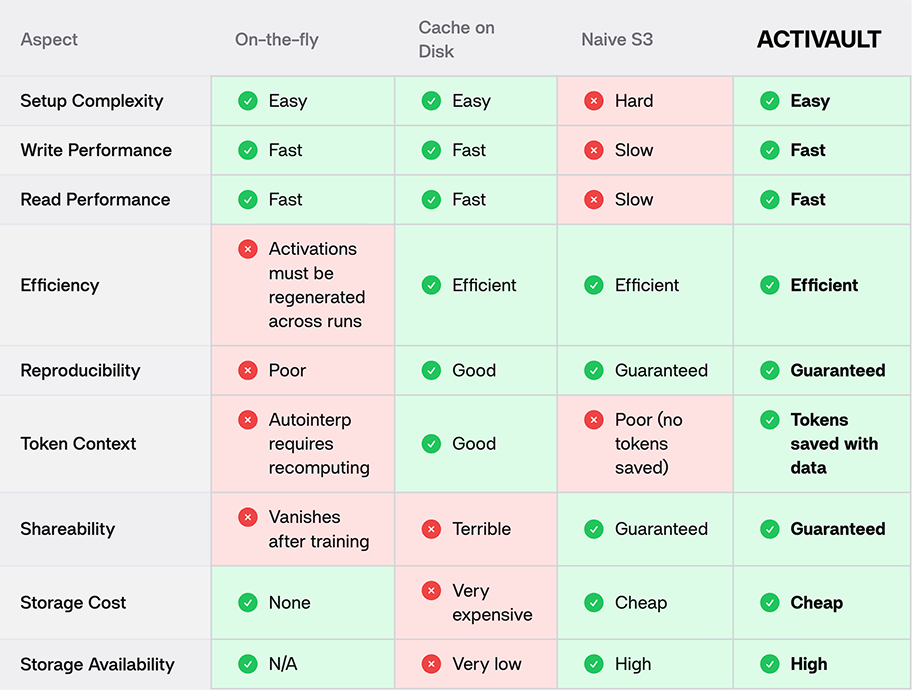Image resolution: width=912 pixels, height=690 pixels.
Task: Select the Setup Complexity row label
Action: (92, 101)
